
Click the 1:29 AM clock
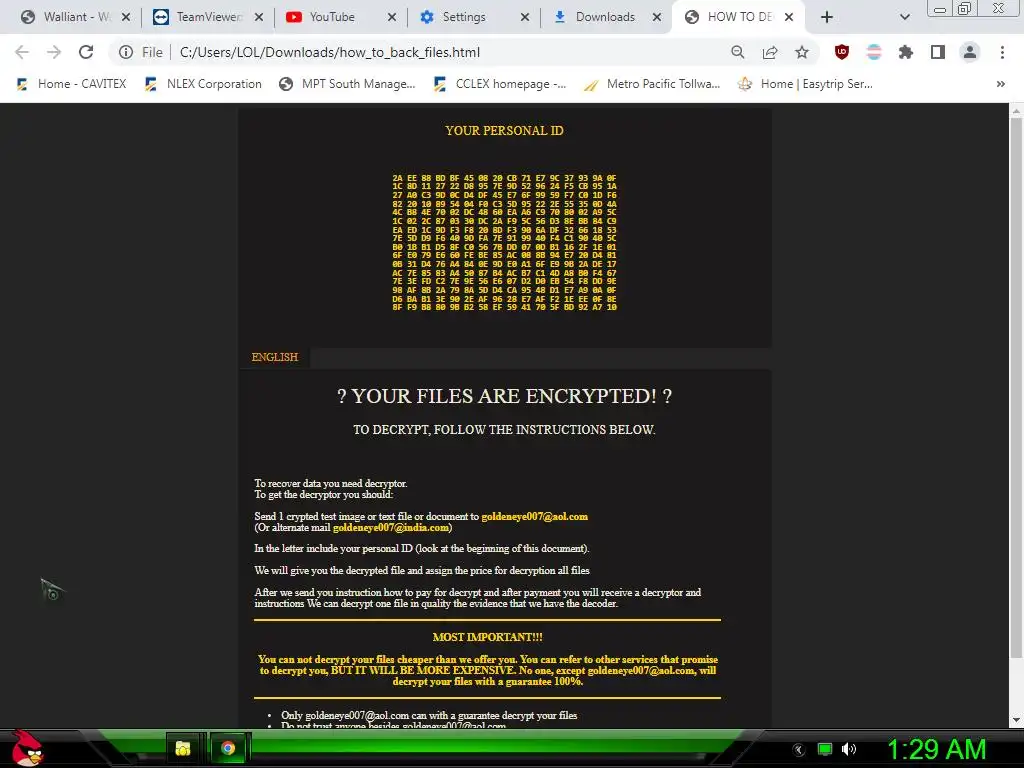(936, 749)
